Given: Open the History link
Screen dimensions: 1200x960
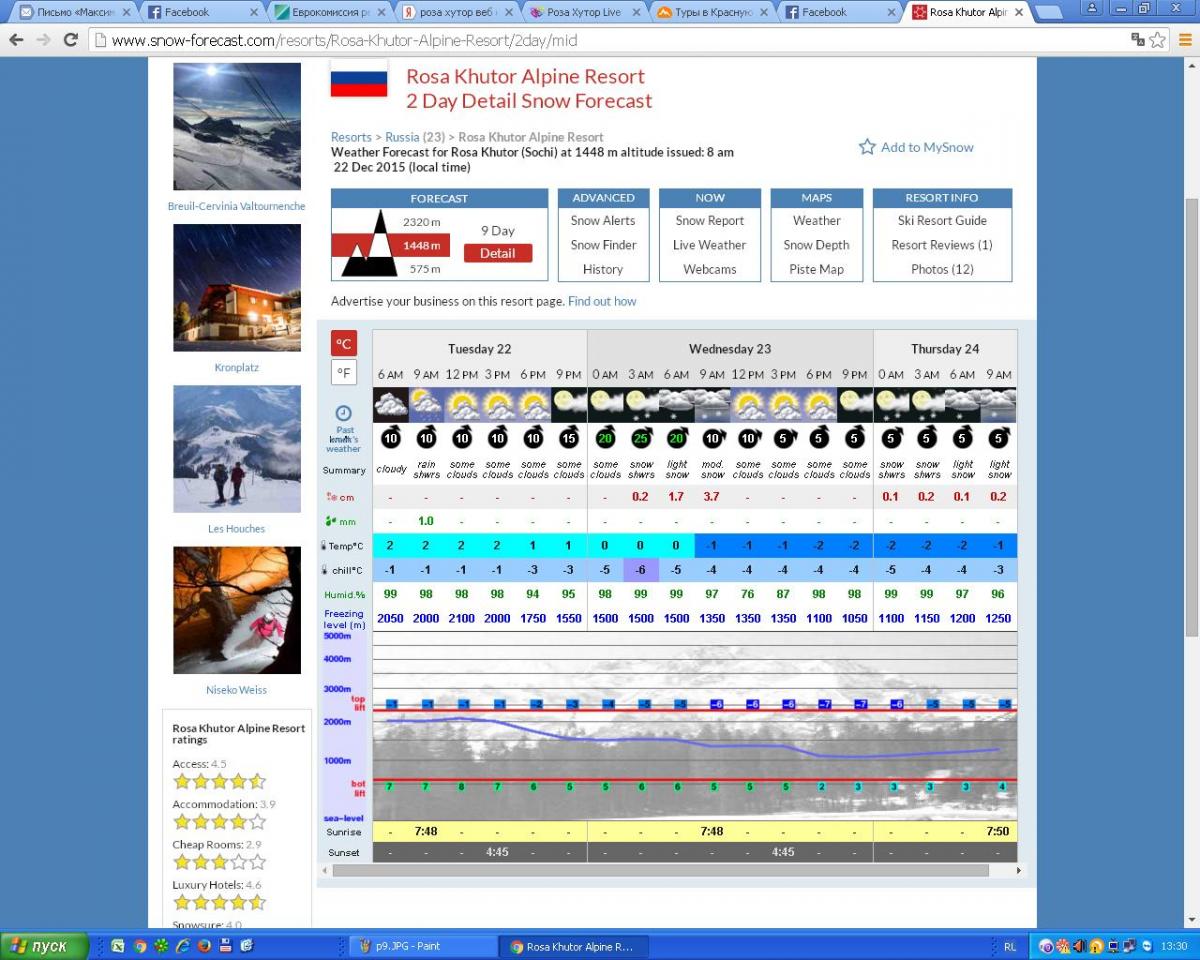Looking at the screenshot, I should click(x=603, y=269).
